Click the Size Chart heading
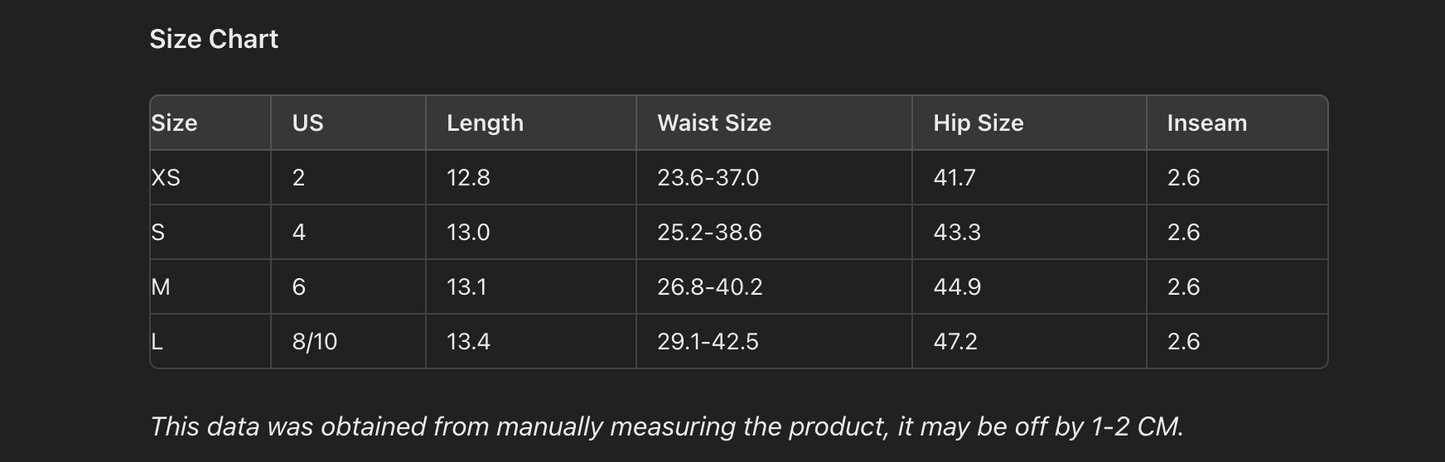Screen dimensions: 1445x462 [x=214, y=39]
